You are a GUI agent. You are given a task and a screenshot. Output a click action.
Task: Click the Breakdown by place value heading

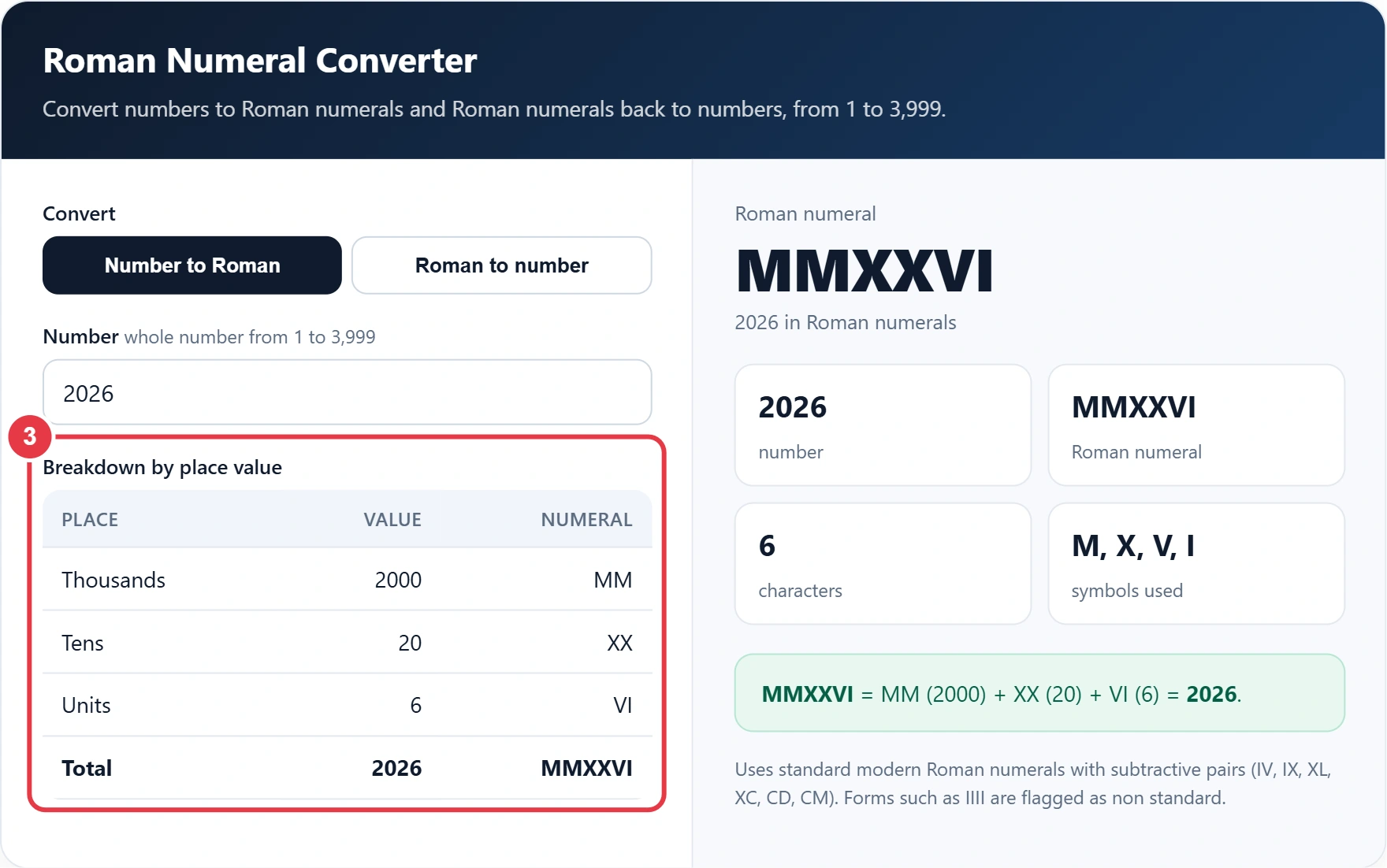coord(162,467)
